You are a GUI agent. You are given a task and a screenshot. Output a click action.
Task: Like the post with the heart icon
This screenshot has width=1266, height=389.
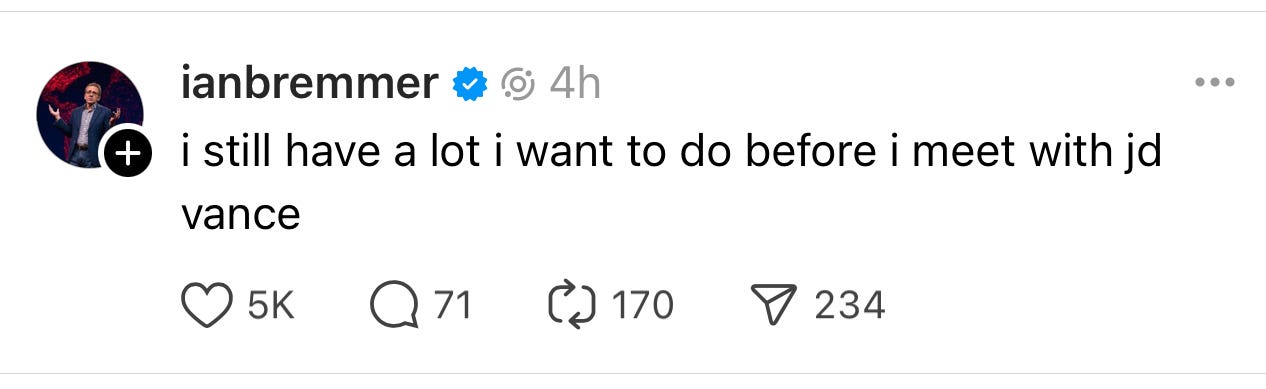205,305
